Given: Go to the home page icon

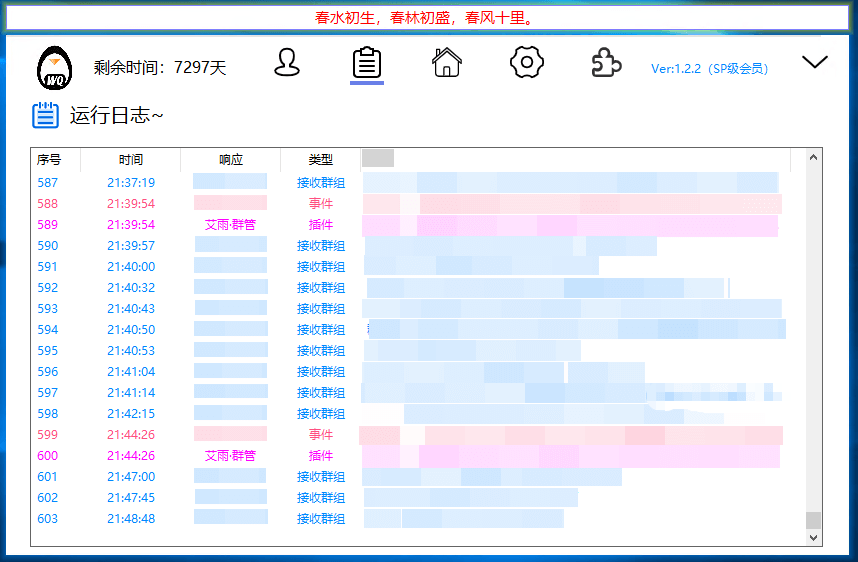Looking at the screenshot, I should [447, 62].
